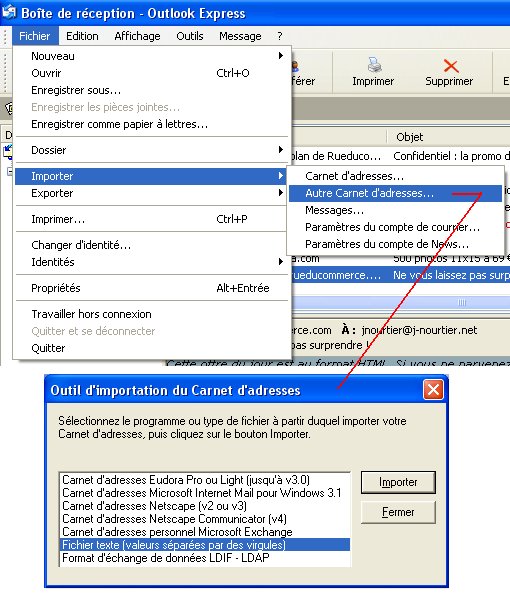The width and height of the screenshot is (510, 595).
Task: Select Fichier texte comma-separated list item
Action: (205, 545)
